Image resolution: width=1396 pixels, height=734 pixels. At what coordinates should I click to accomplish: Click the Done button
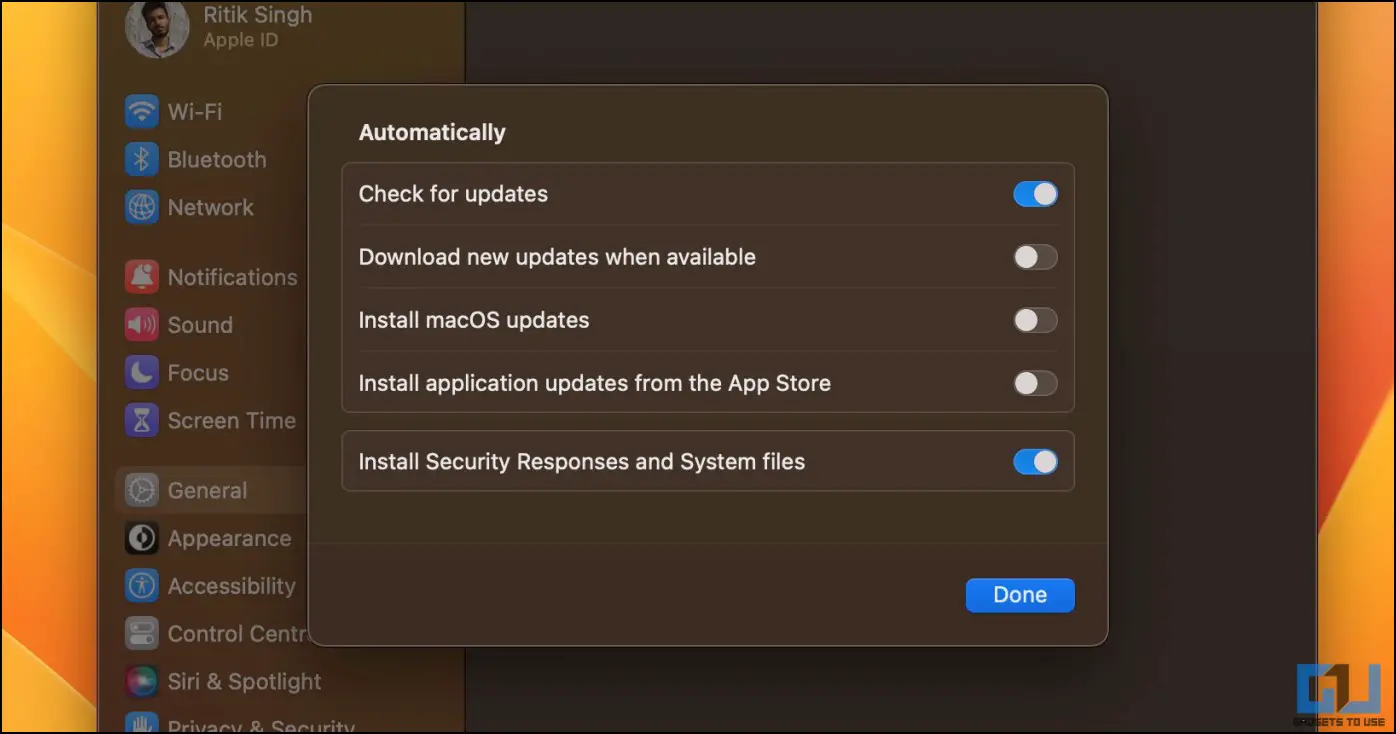(x=1020, y=595)
